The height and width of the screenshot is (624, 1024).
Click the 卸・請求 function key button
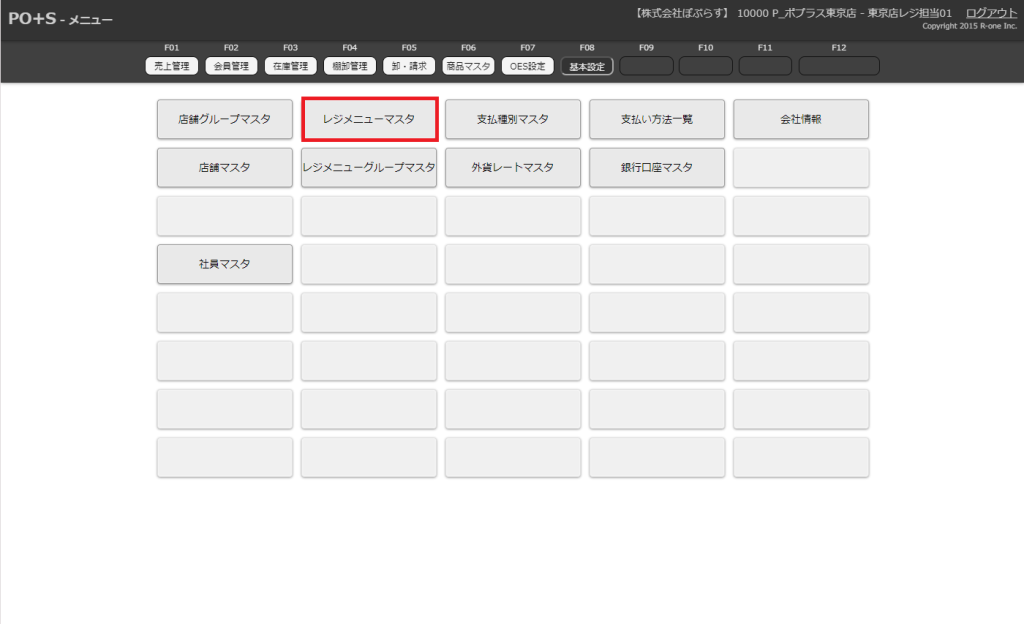pos(409,66)
